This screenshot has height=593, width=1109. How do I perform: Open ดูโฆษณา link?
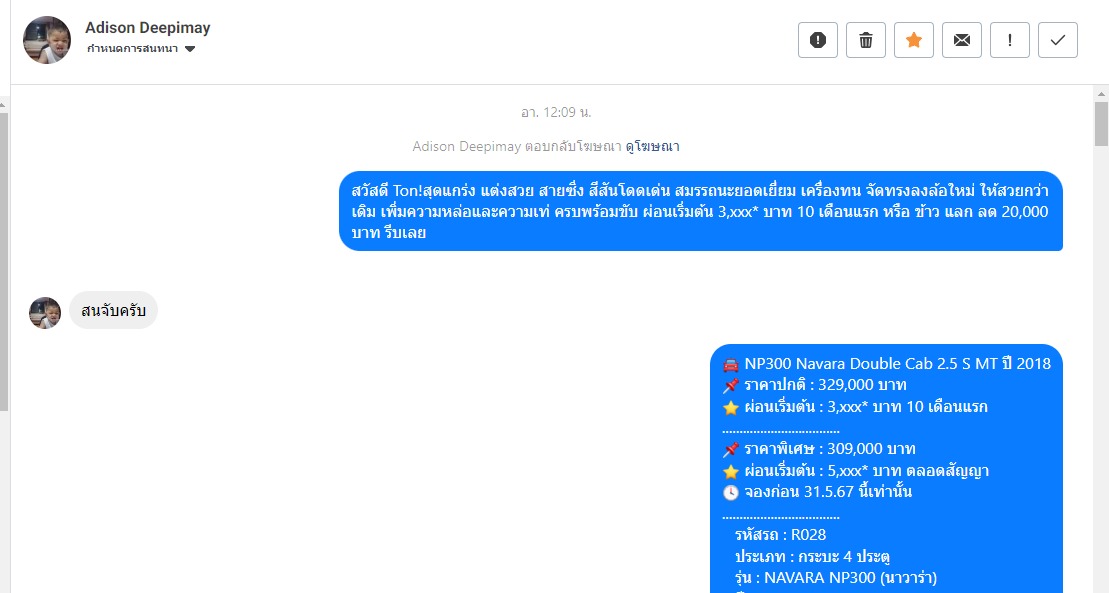coord(652,146)
